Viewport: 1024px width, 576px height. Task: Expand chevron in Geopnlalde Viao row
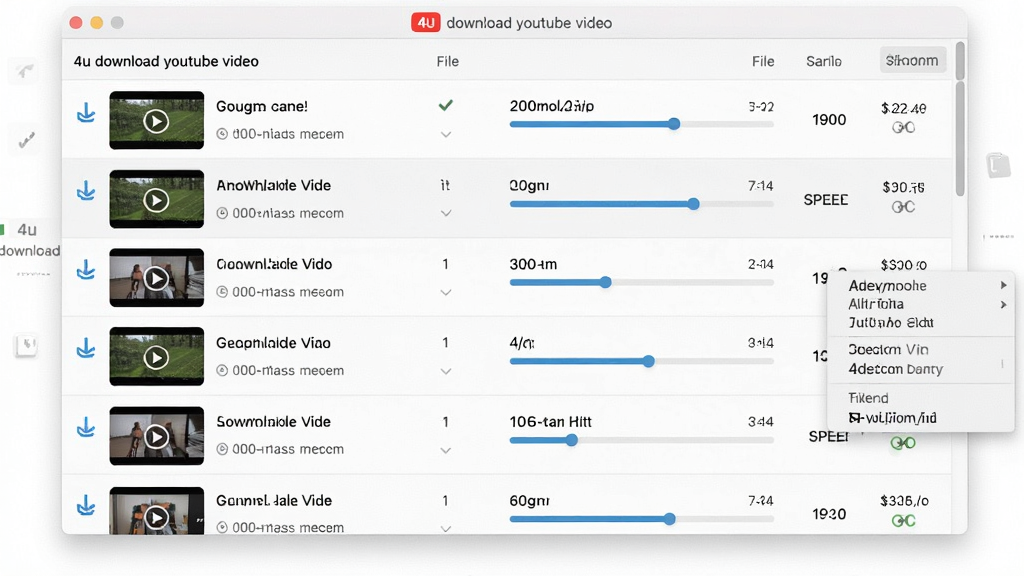(446, 371)
